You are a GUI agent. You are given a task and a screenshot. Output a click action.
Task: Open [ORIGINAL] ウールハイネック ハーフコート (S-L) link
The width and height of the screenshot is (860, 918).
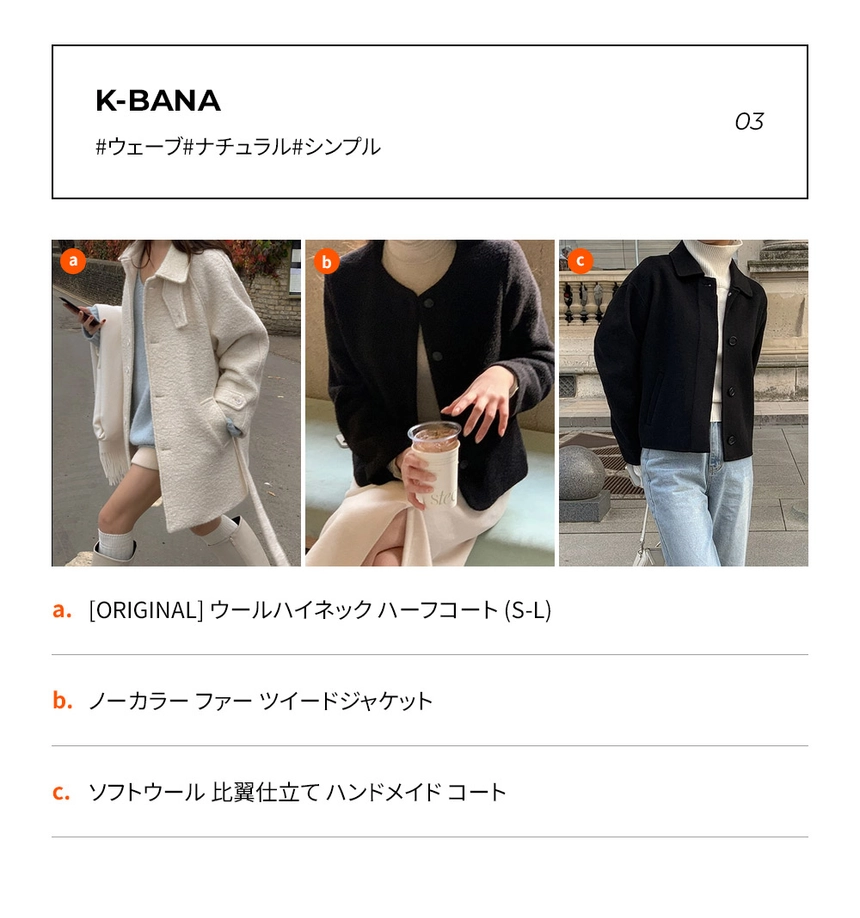click(x=320, y=610)
